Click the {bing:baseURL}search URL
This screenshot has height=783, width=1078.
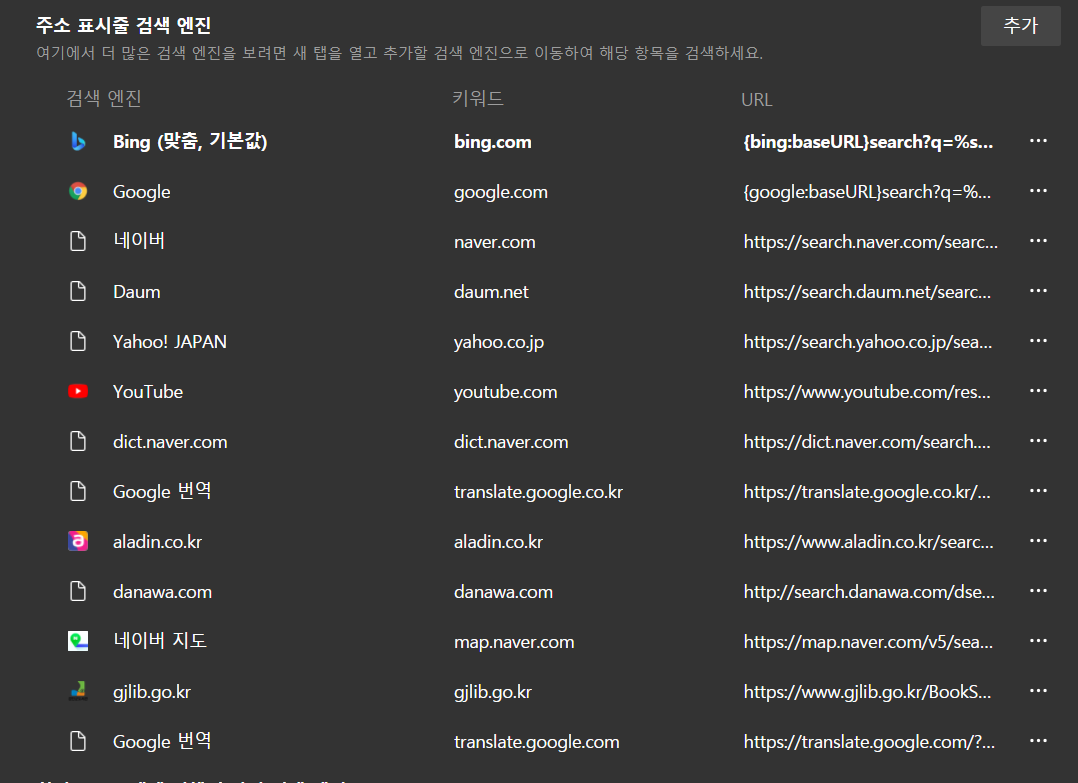(868, 142)
